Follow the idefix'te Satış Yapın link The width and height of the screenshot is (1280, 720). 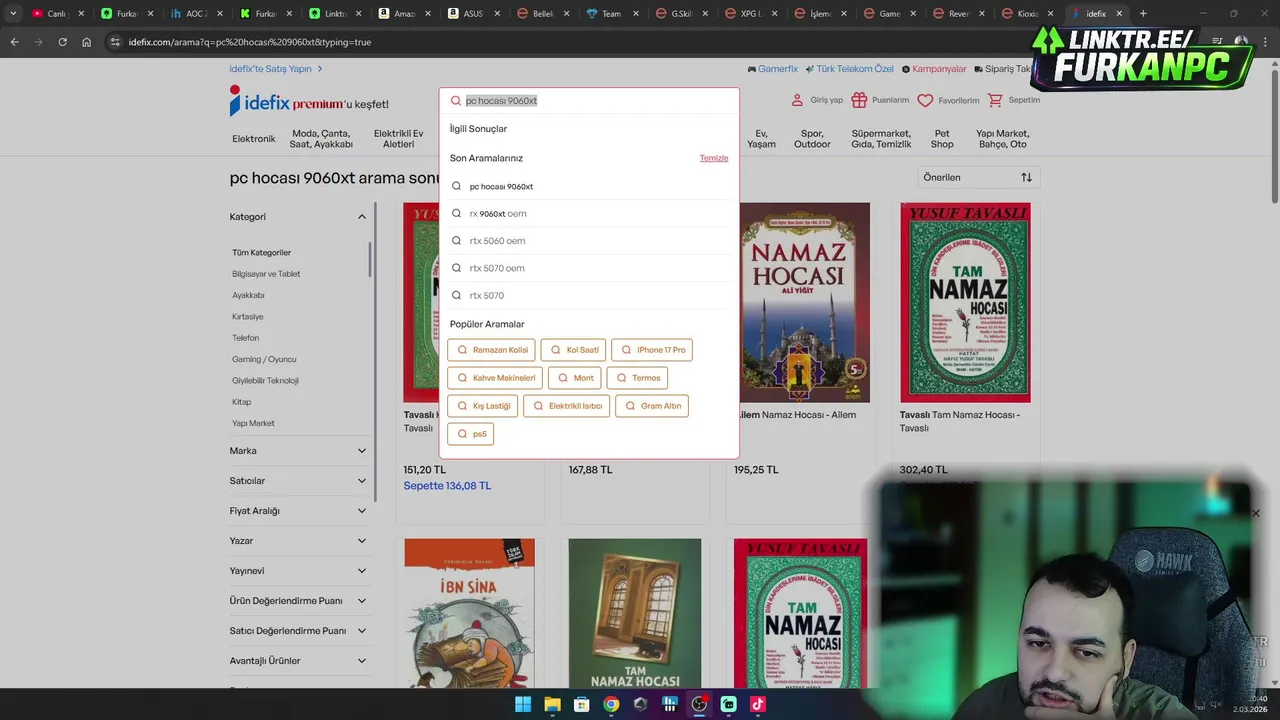point(276,69)
